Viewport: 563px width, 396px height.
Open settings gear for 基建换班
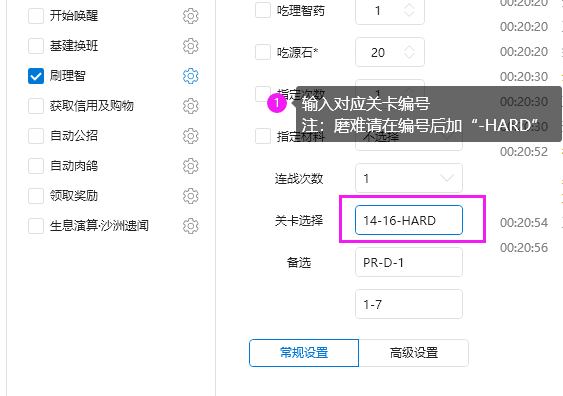190,46
